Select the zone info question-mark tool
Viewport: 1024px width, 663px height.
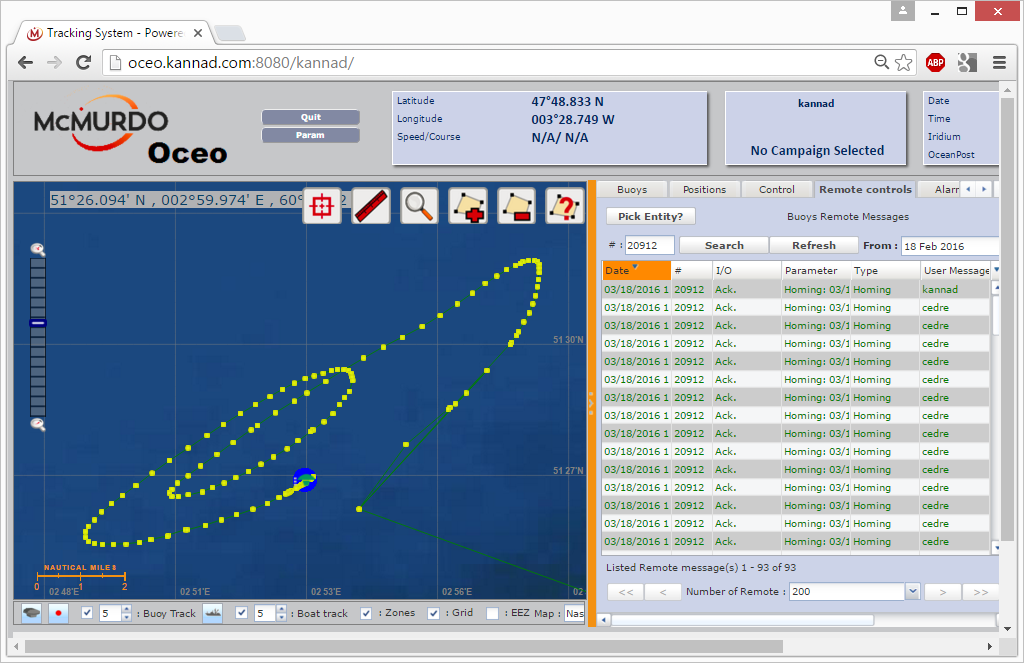[565, 206]
